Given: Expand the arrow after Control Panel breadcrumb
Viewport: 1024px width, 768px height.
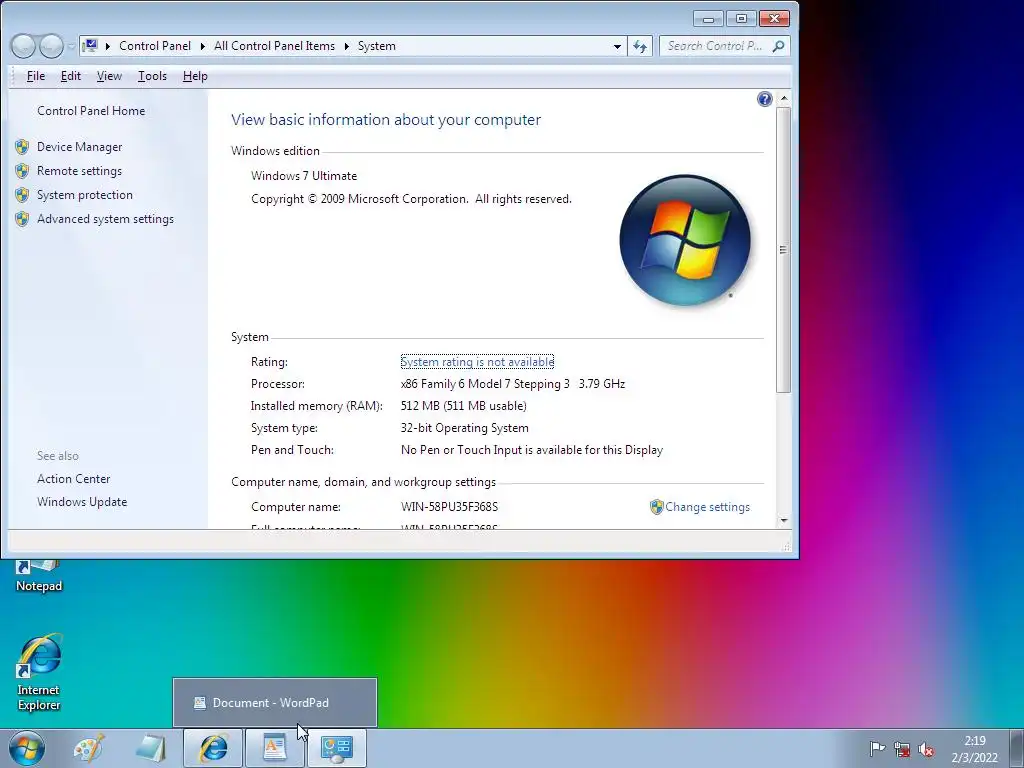Looking at the screenshot, I should 202,46.
